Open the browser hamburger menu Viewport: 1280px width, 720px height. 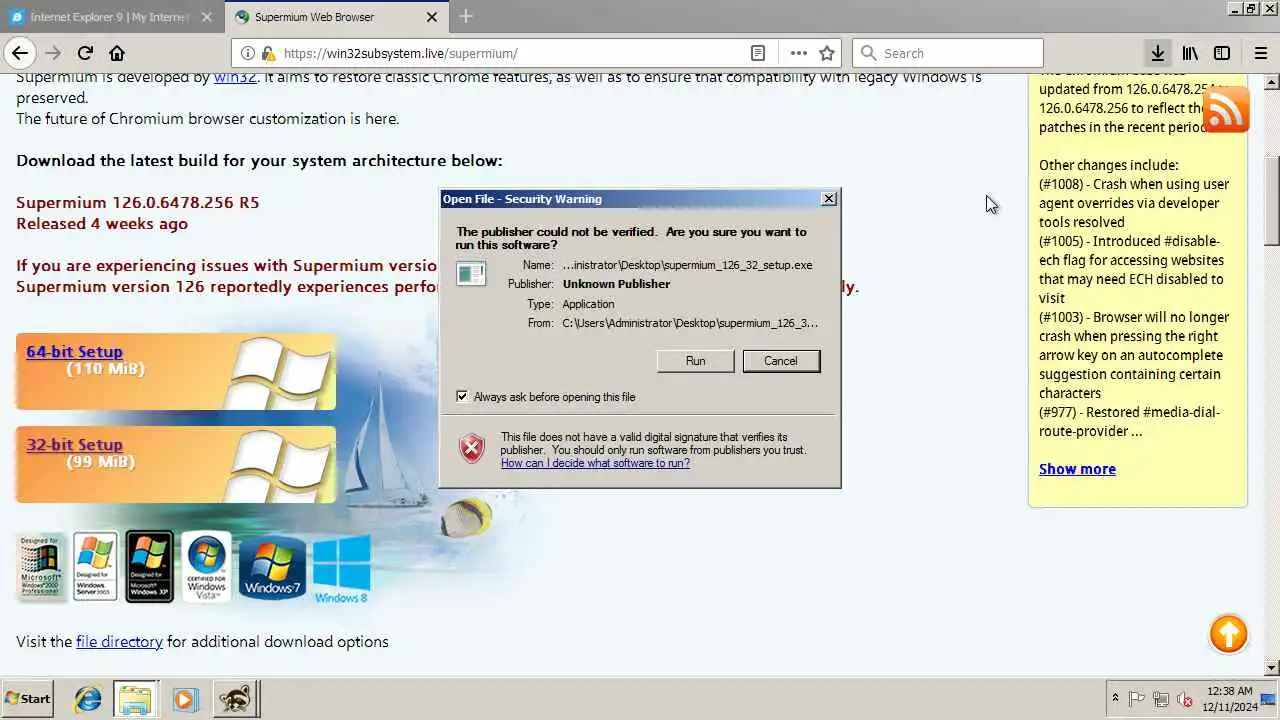[x=1260, y=53]
